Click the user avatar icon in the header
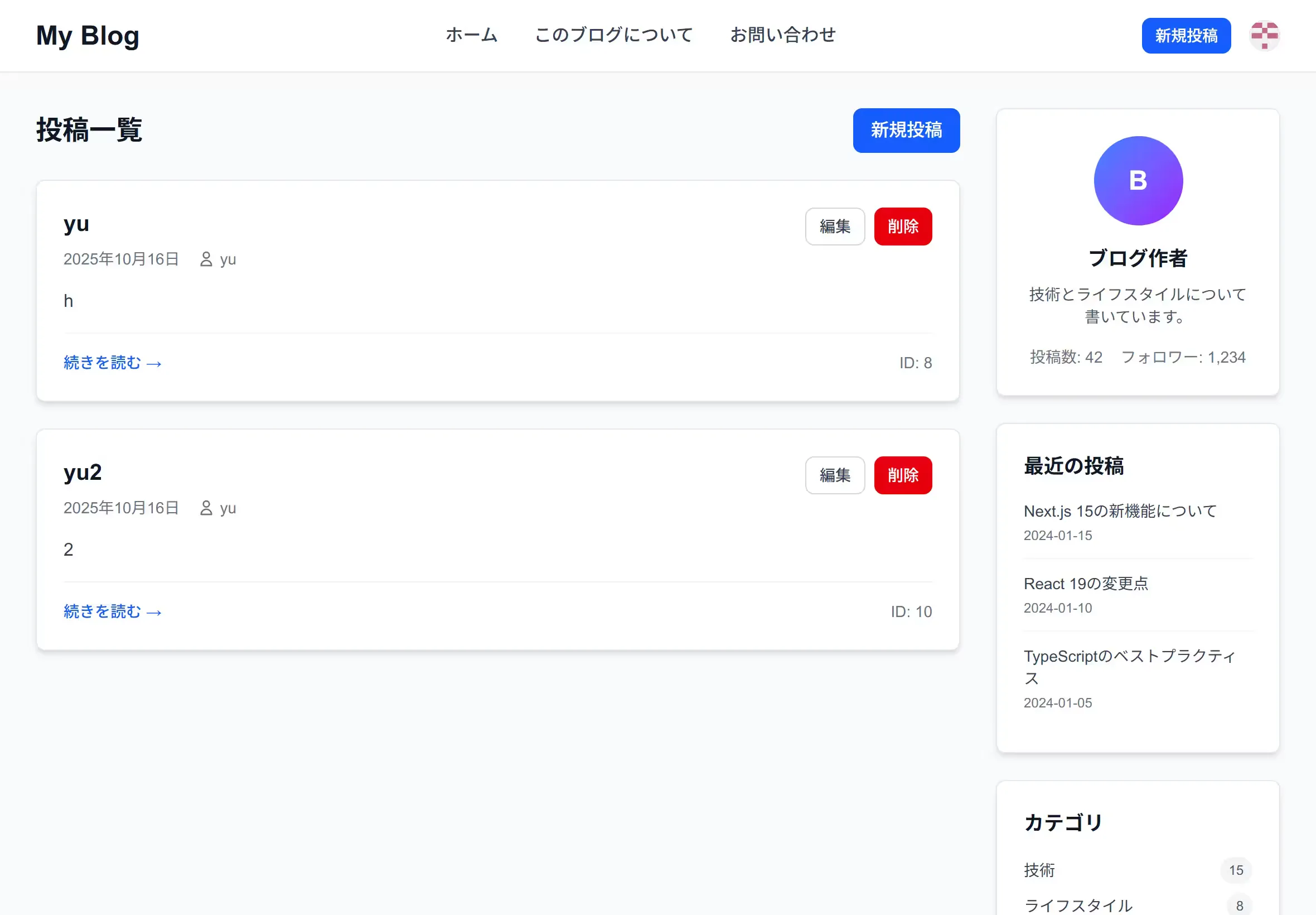Viewport: 1316px width, 915px height. point(1265,36)
